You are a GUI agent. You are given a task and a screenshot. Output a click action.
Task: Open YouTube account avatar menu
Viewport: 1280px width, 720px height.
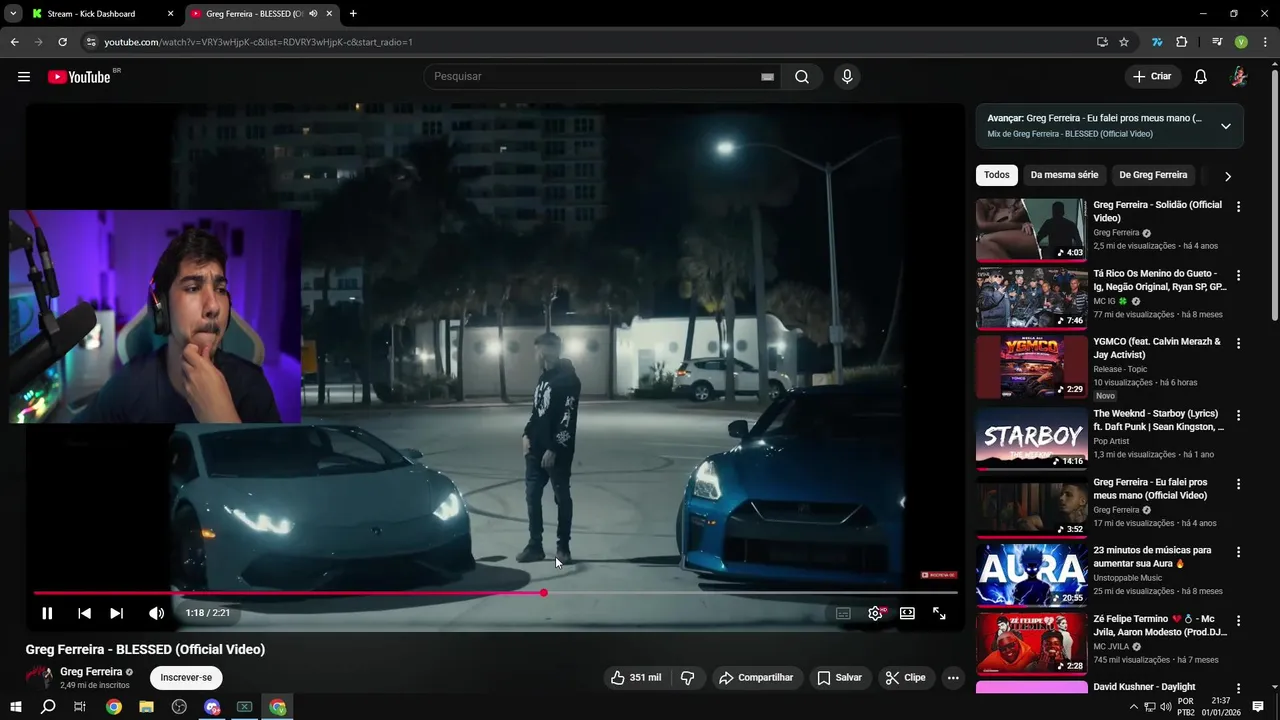[x=1239, y=77]
